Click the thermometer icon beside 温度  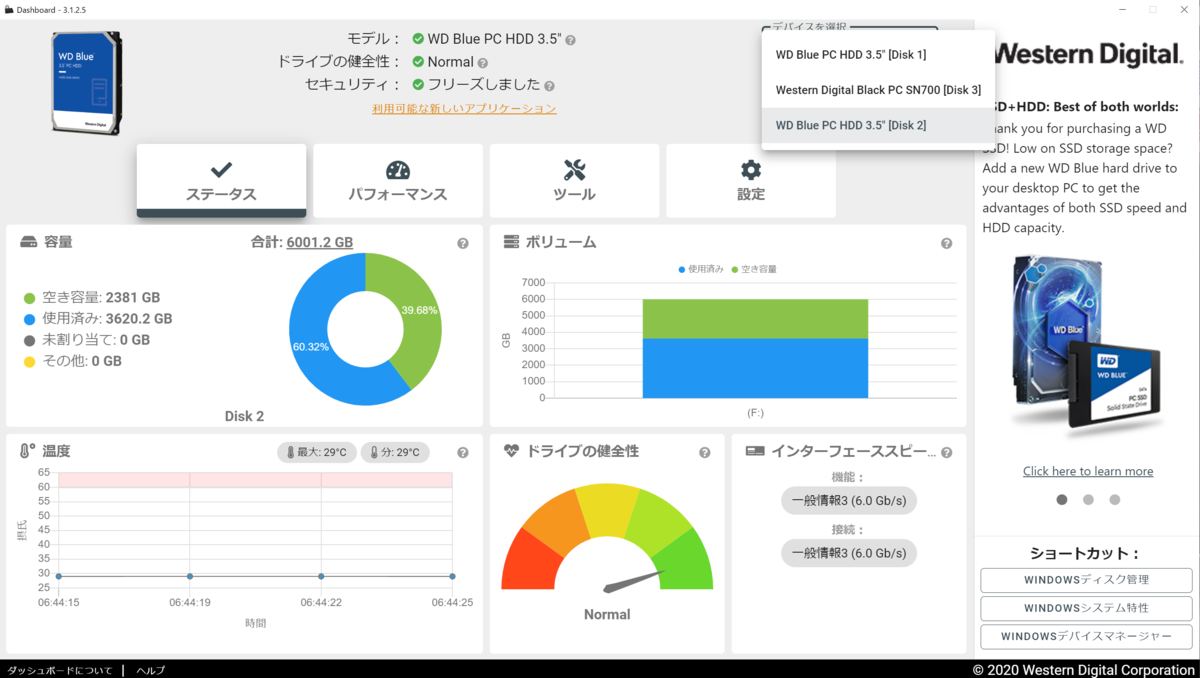[x=27, y=451]
